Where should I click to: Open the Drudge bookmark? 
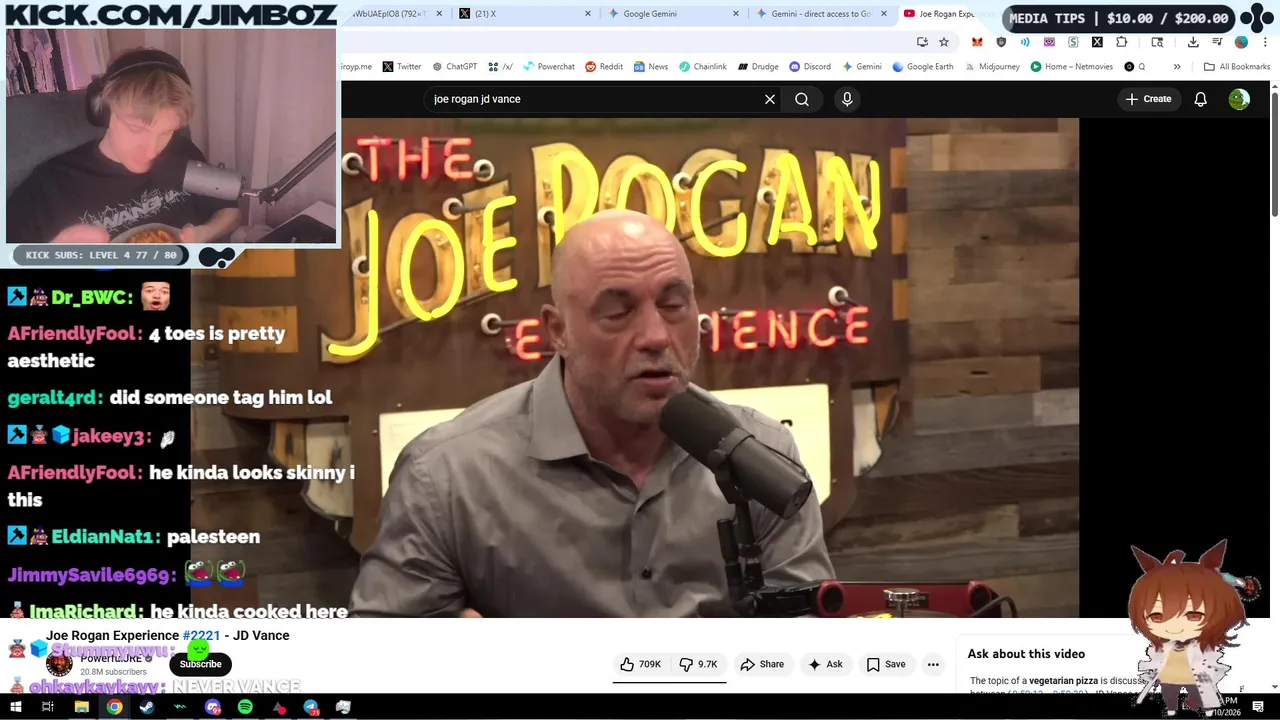tap(758, 67)
